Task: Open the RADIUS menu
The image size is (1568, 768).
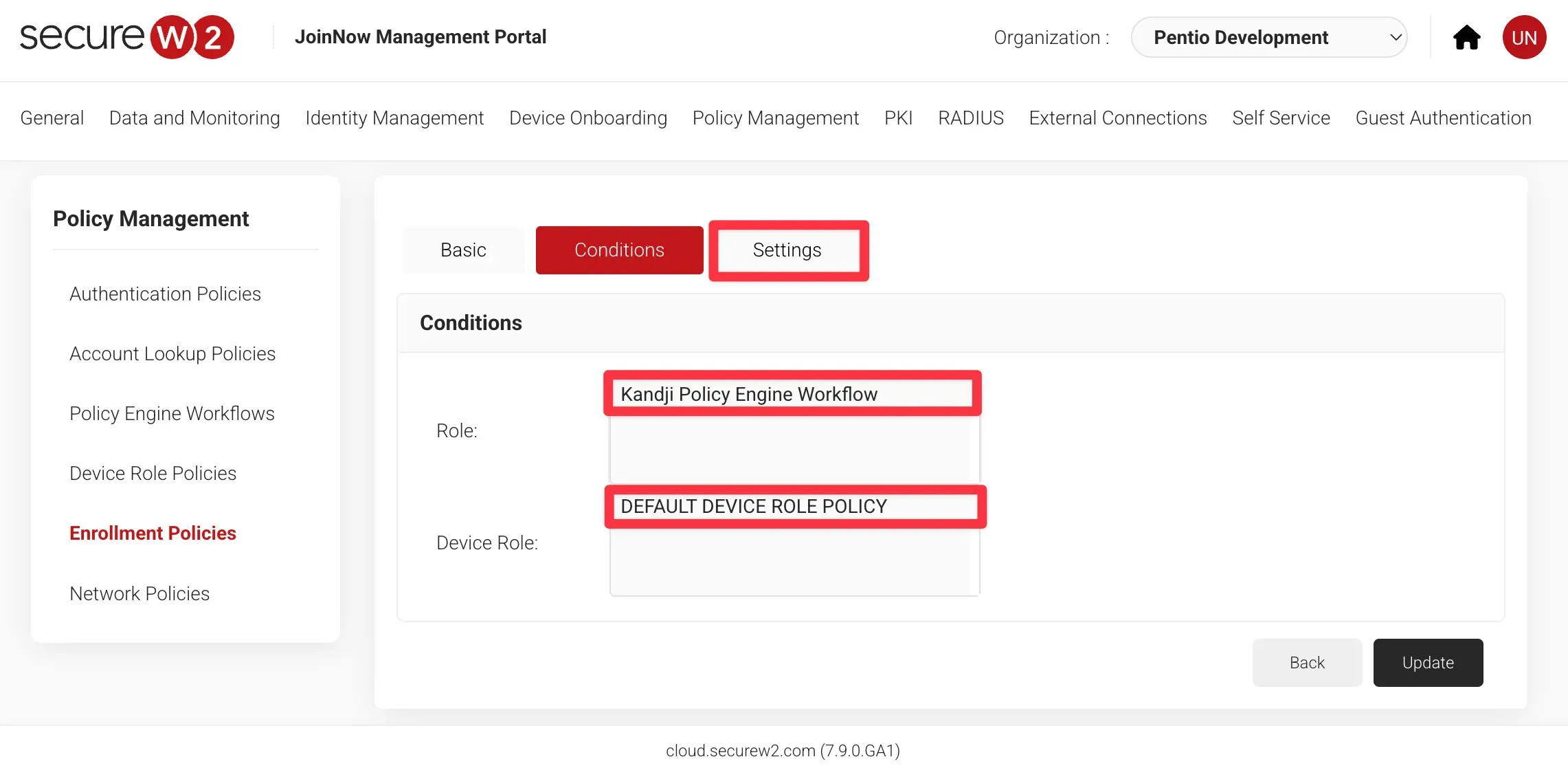Action: [970, 118]
